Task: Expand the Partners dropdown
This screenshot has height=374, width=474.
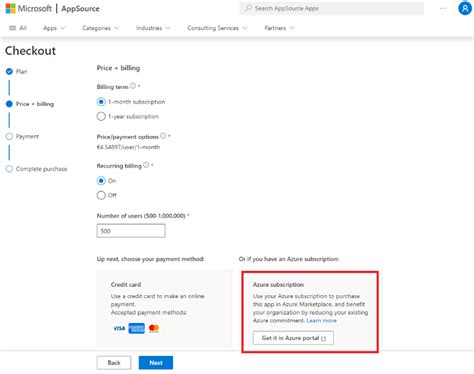Action: 279,28
